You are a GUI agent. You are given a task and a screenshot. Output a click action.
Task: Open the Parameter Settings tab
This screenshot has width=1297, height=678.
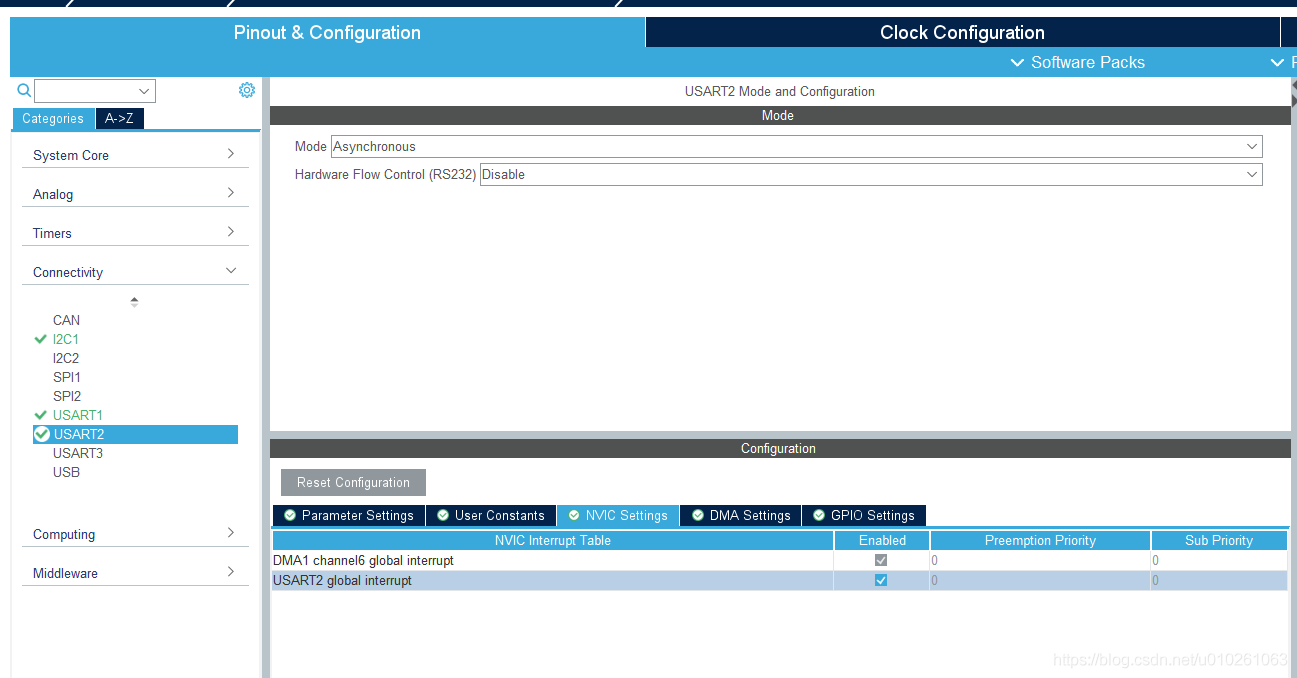(348, 515)
